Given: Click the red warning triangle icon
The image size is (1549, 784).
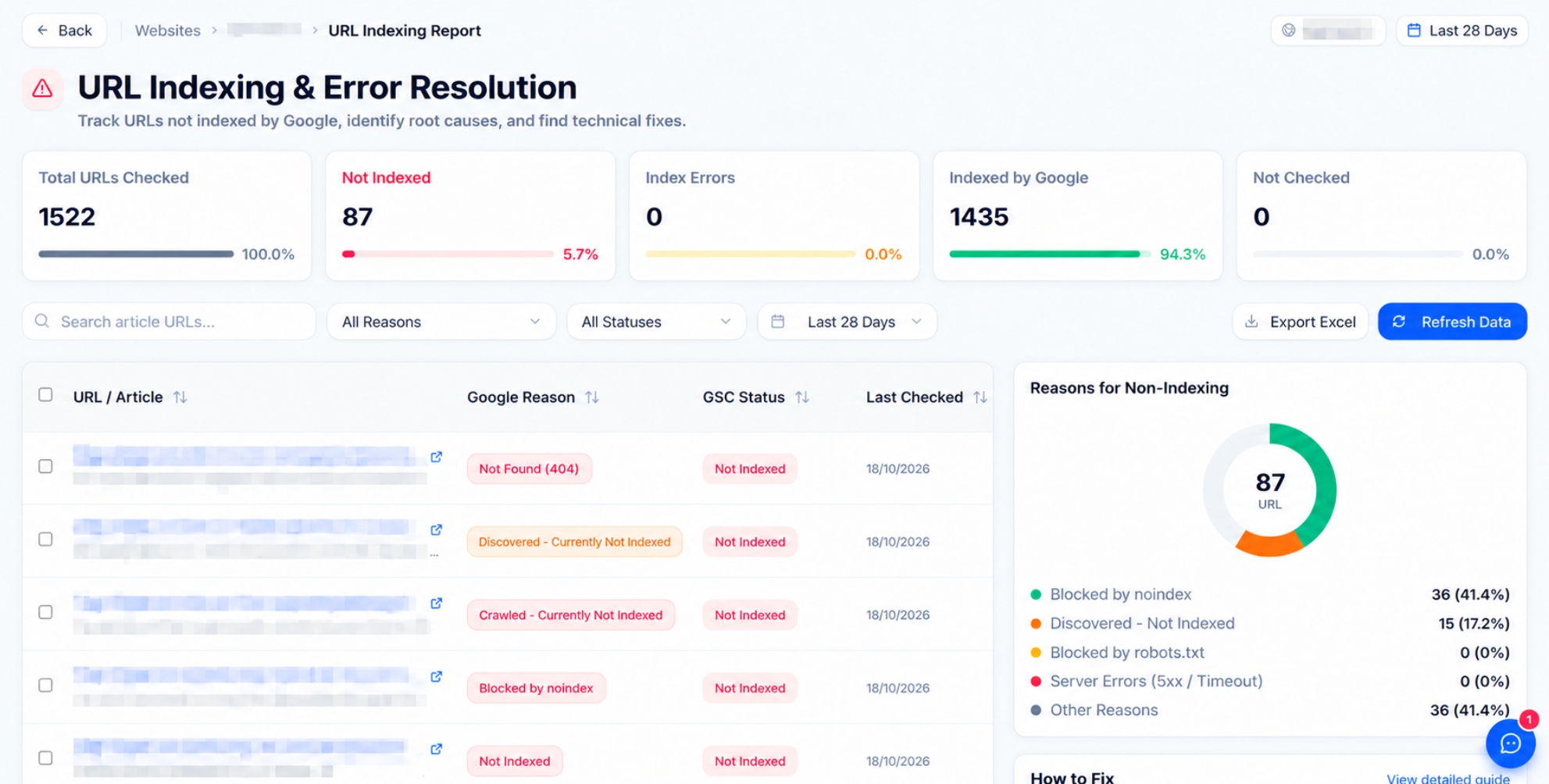Looking at the screenshot, I should tap(42, 89).
